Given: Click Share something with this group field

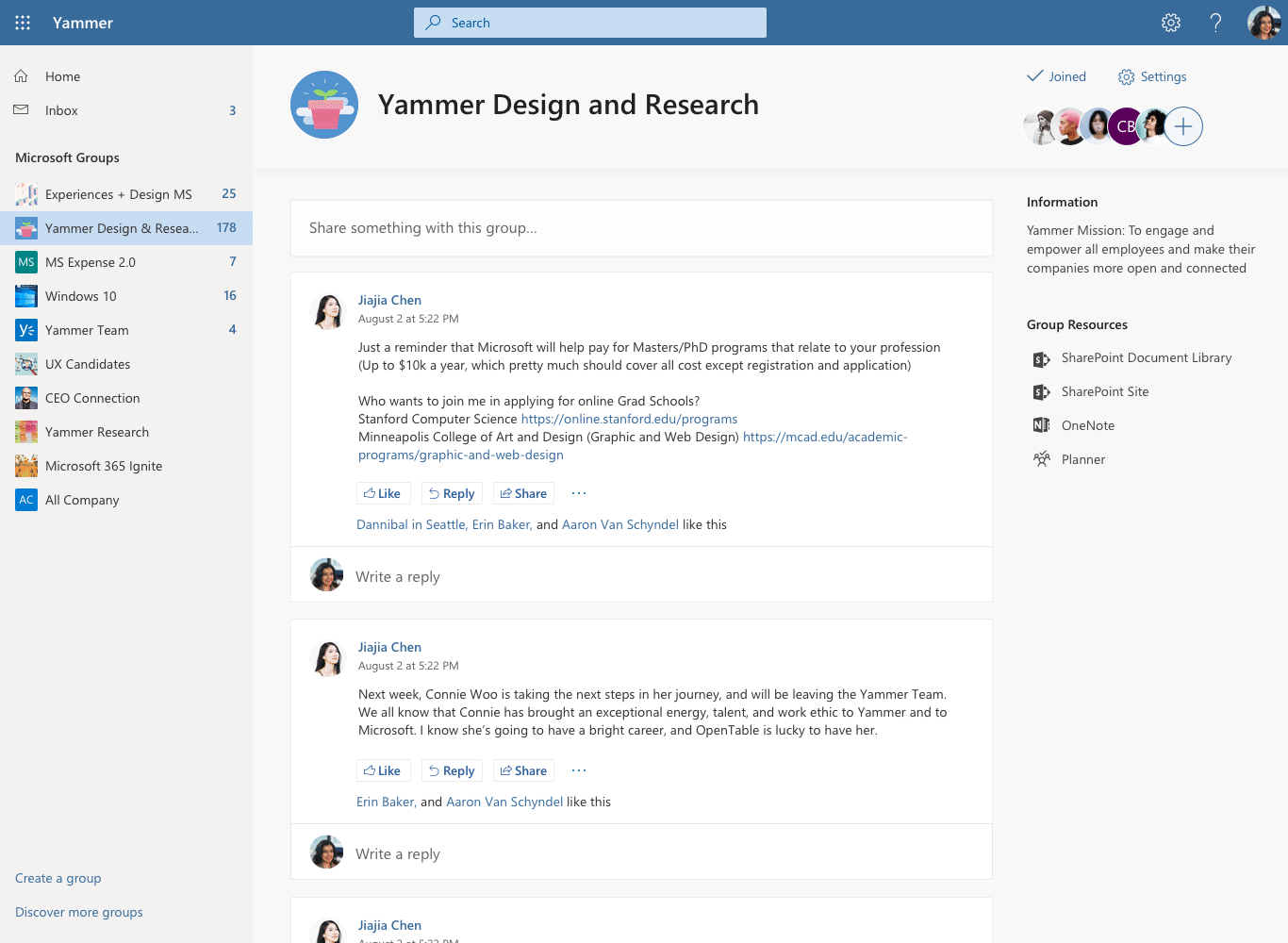Looking at the screenshot, I should [x=641, y=228].
